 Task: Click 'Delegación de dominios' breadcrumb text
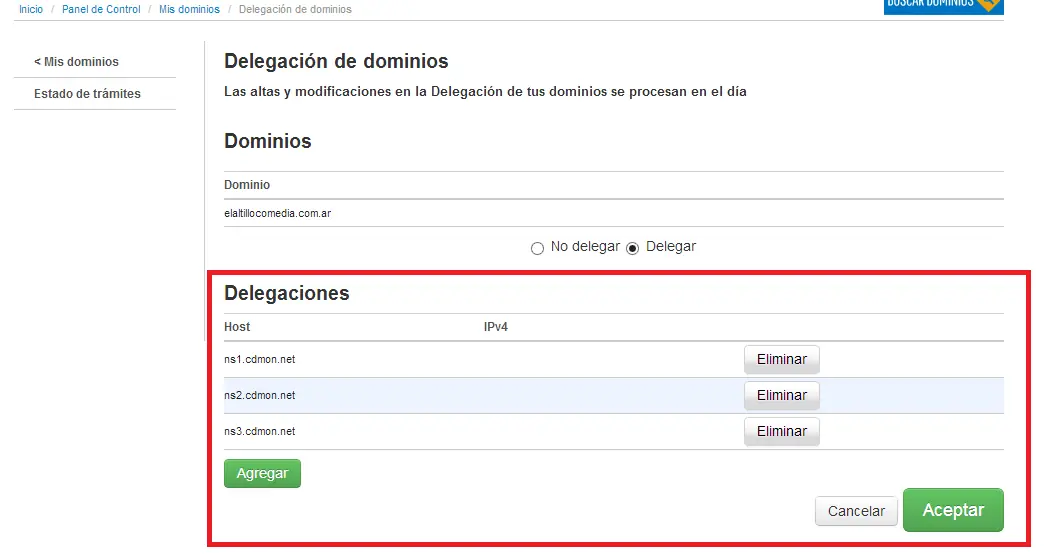coord(295,9)
